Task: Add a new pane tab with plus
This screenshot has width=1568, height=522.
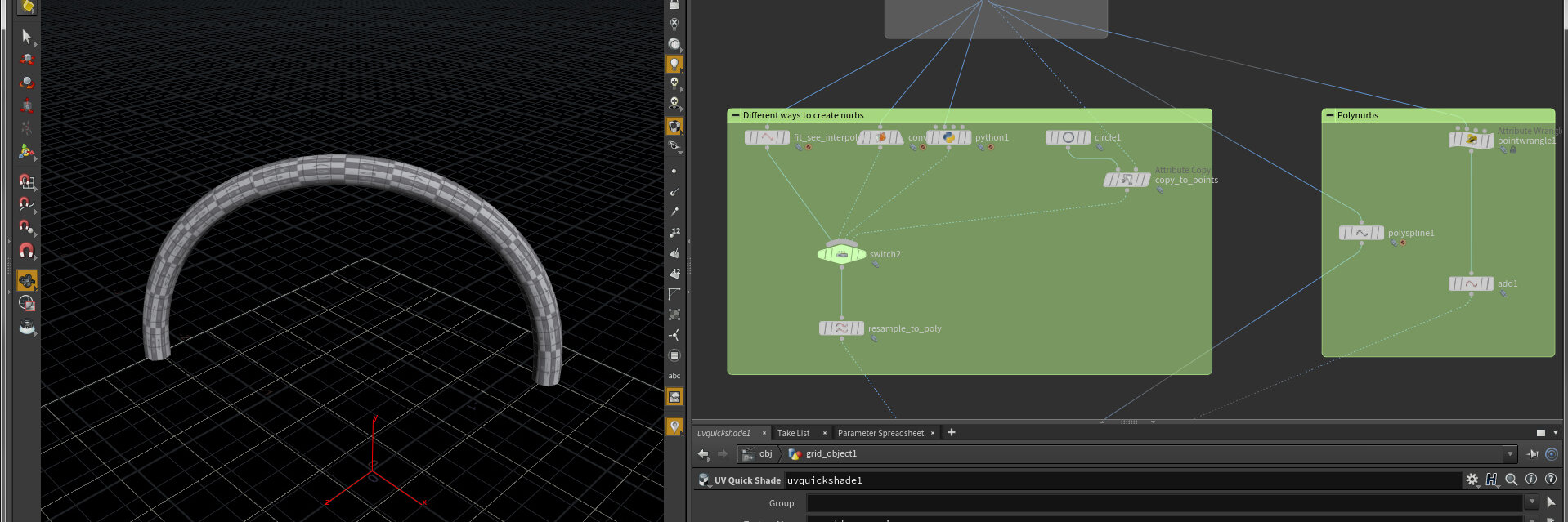Action: 952,433
